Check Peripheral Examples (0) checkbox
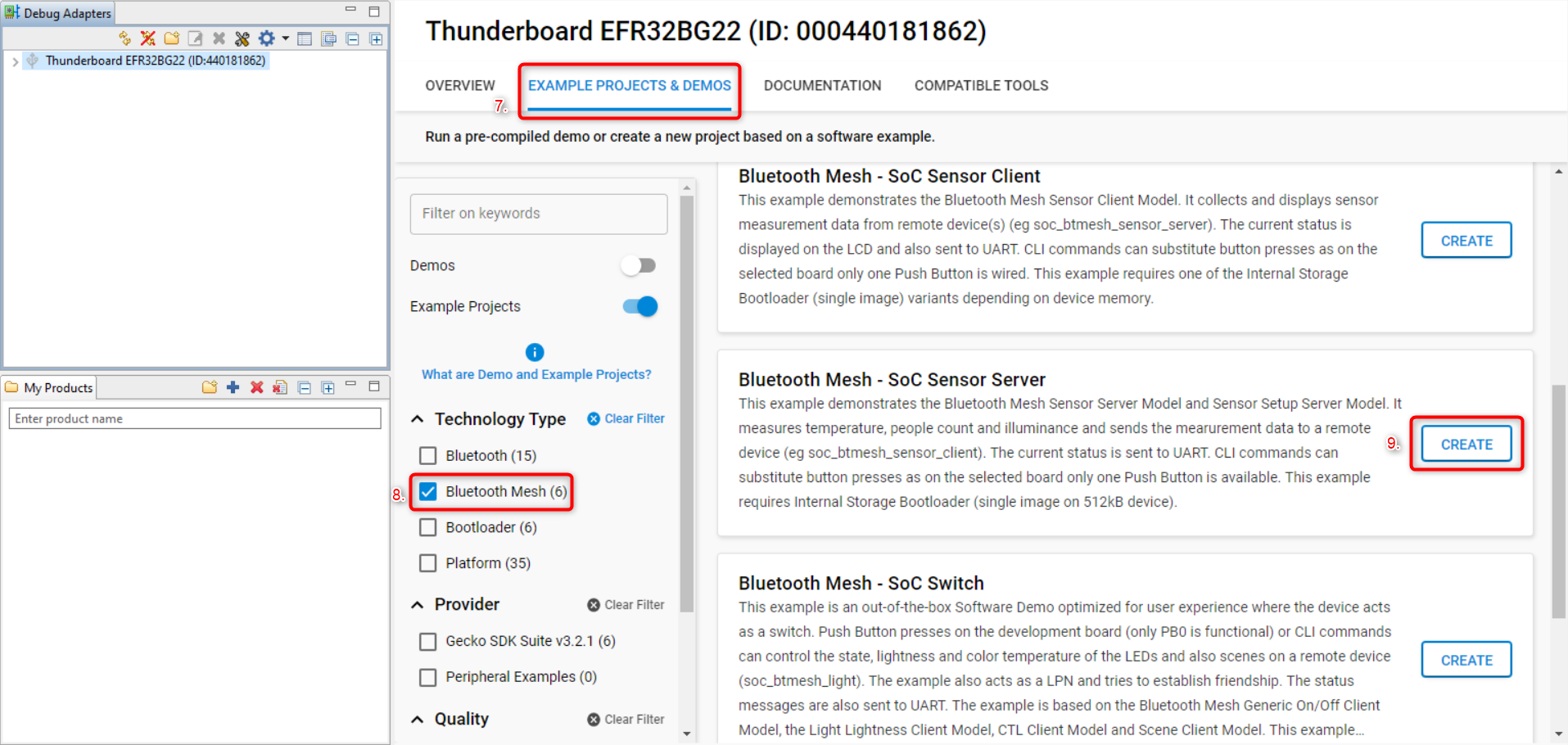This screenshot has height=745, width=1568. coord(427,677)
